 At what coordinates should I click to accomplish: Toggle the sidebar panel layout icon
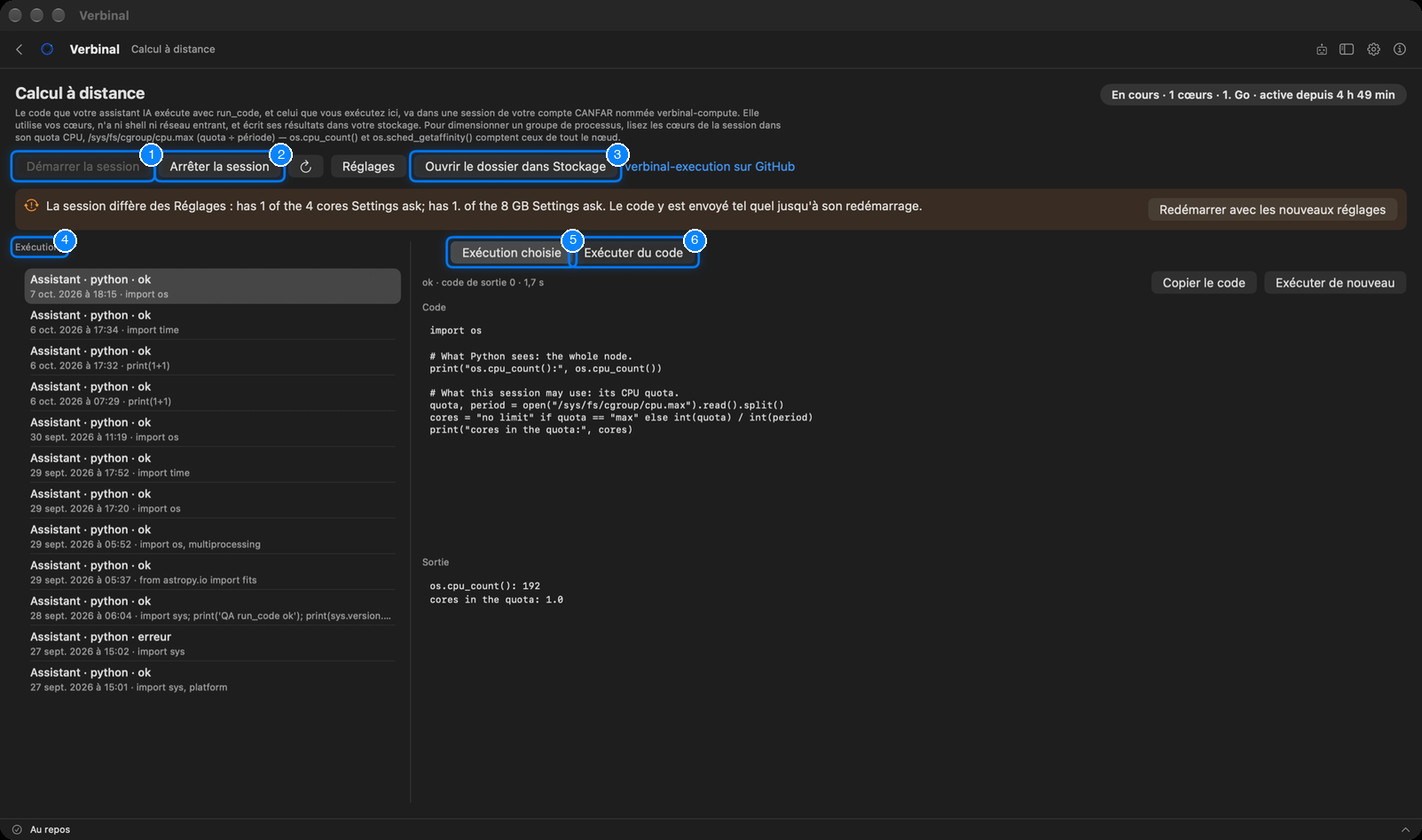1347,50
